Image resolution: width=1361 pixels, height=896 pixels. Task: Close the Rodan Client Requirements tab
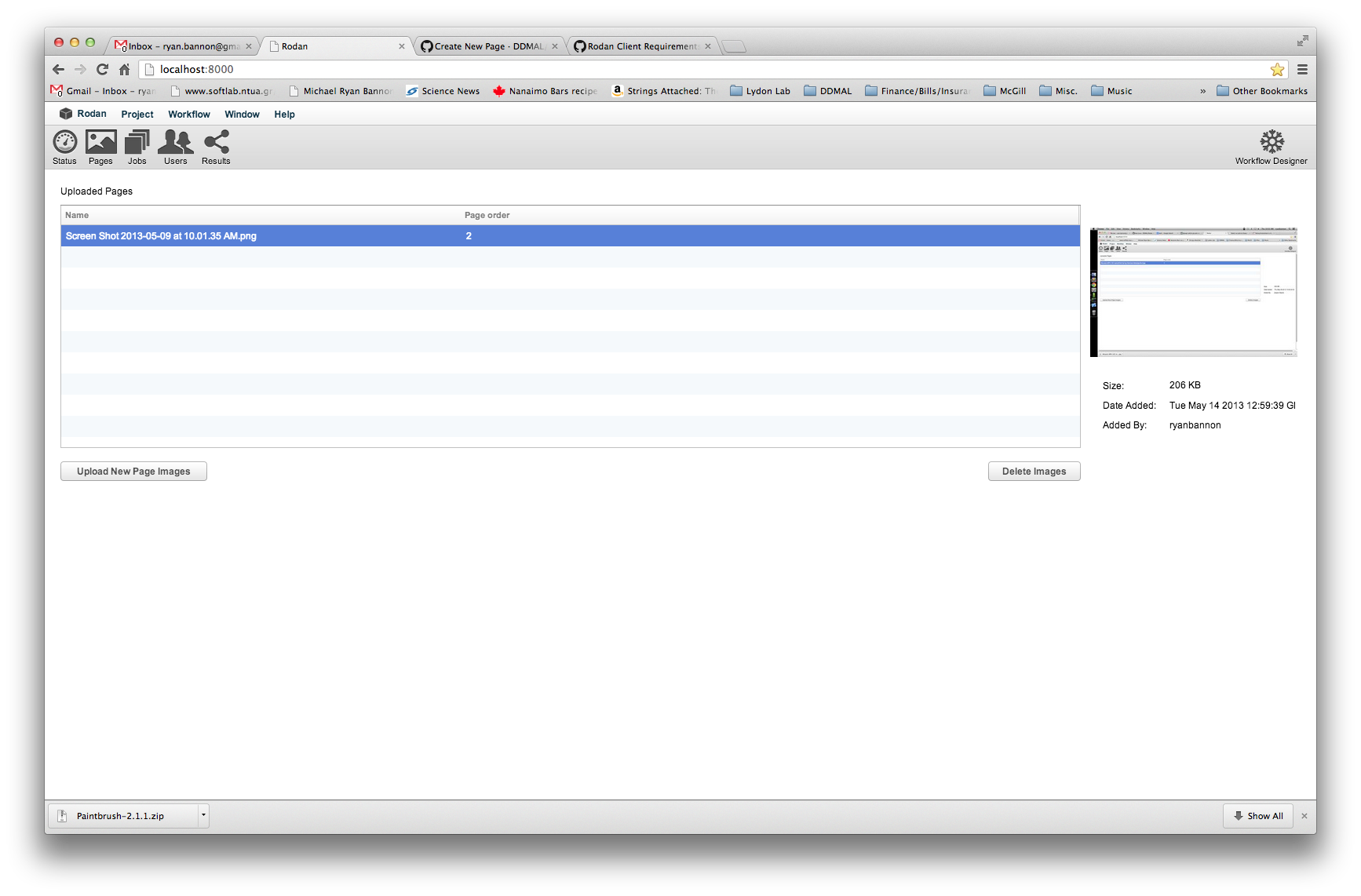[x=707, y=46]
